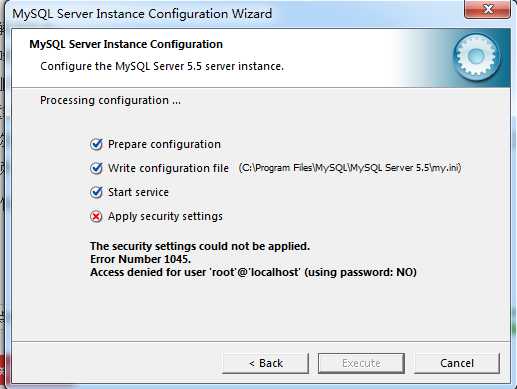Cancel the configuration wizard
This screenshot has width=517, height=389.
pos(457,363)
